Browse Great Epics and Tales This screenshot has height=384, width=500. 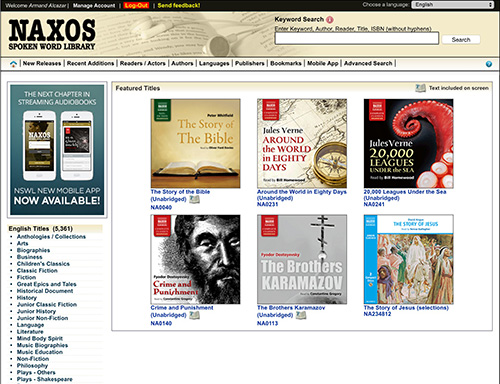click(x=47, y=284)
